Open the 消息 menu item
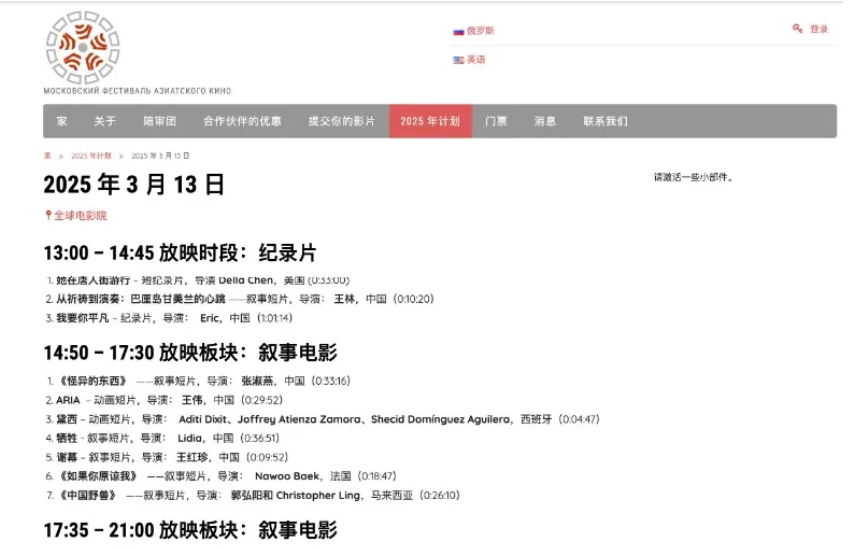The image size is (857, 549). [545, 122]
